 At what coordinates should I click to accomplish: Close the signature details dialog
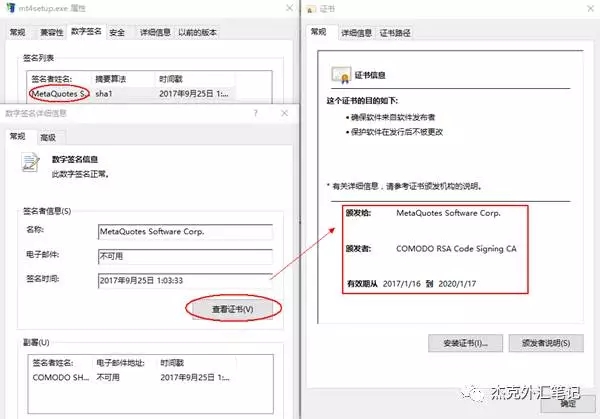coord(284,113)
